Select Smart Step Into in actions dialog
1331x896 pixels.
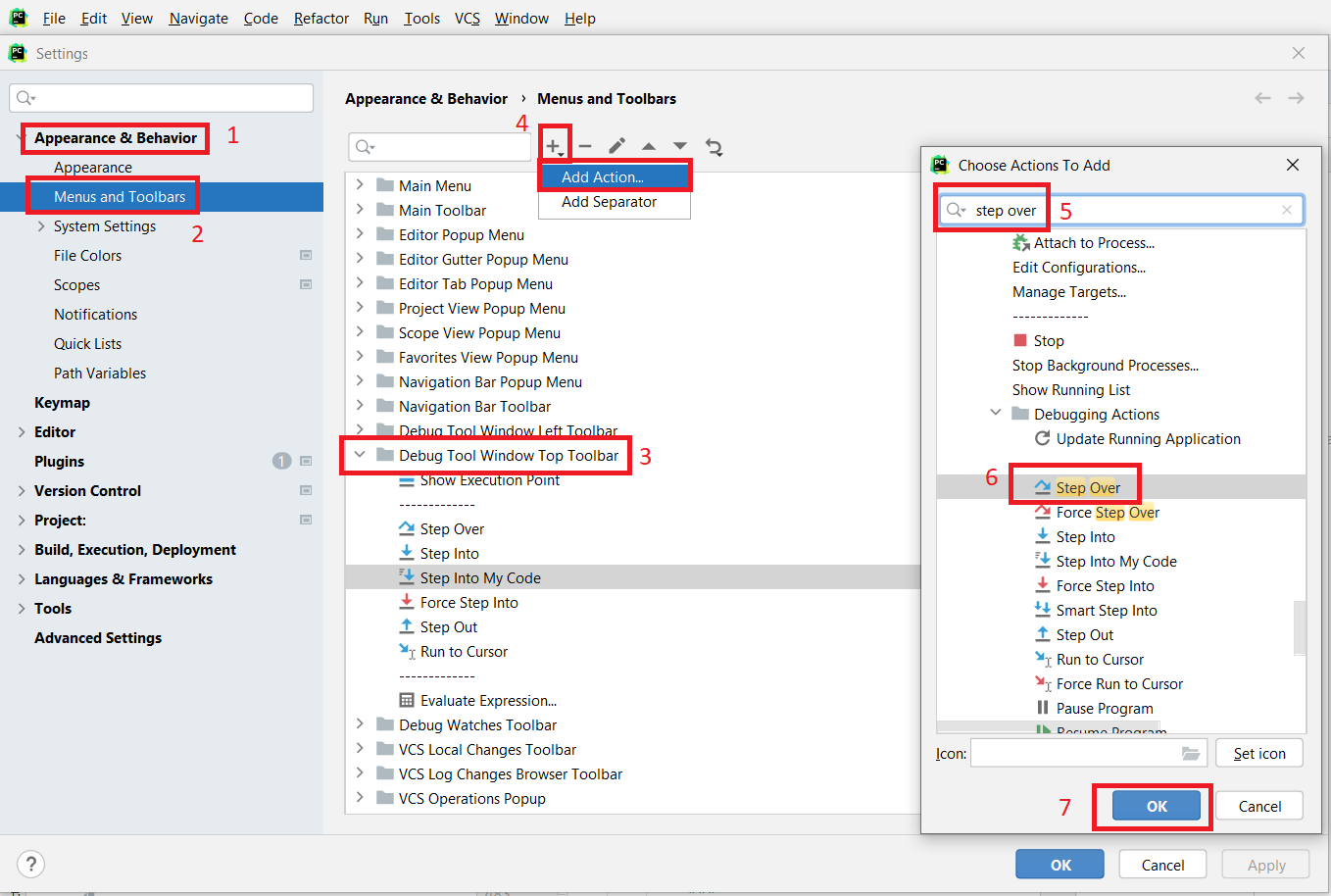point(1107,611)
